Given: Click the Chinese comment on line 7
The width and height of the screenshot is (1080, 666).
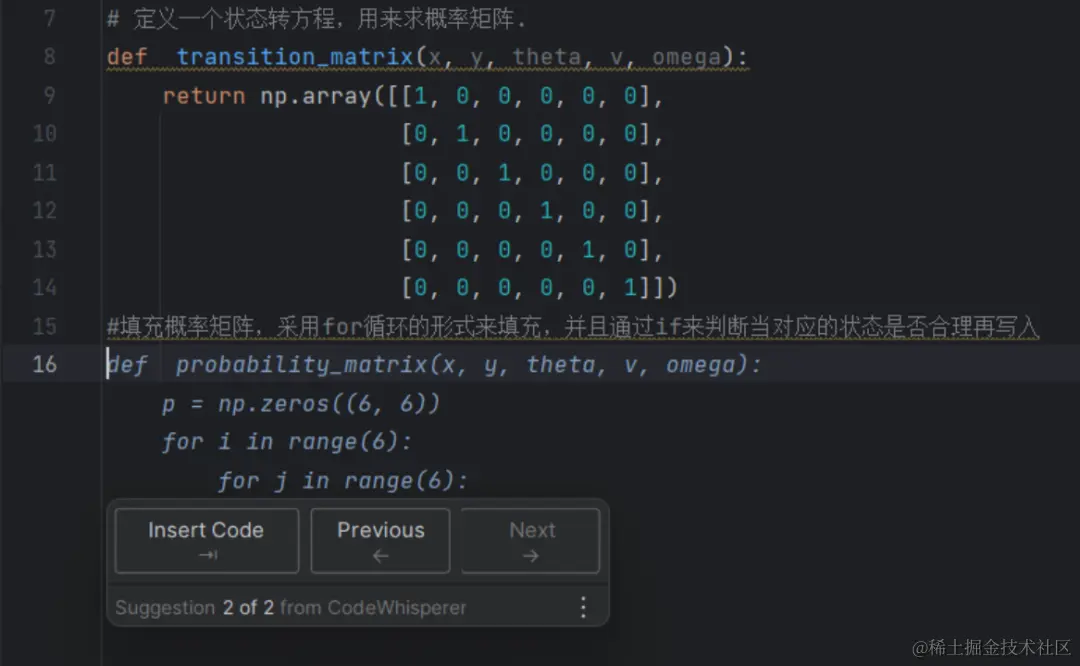Looking at the screenshot, I should point(316,19).
